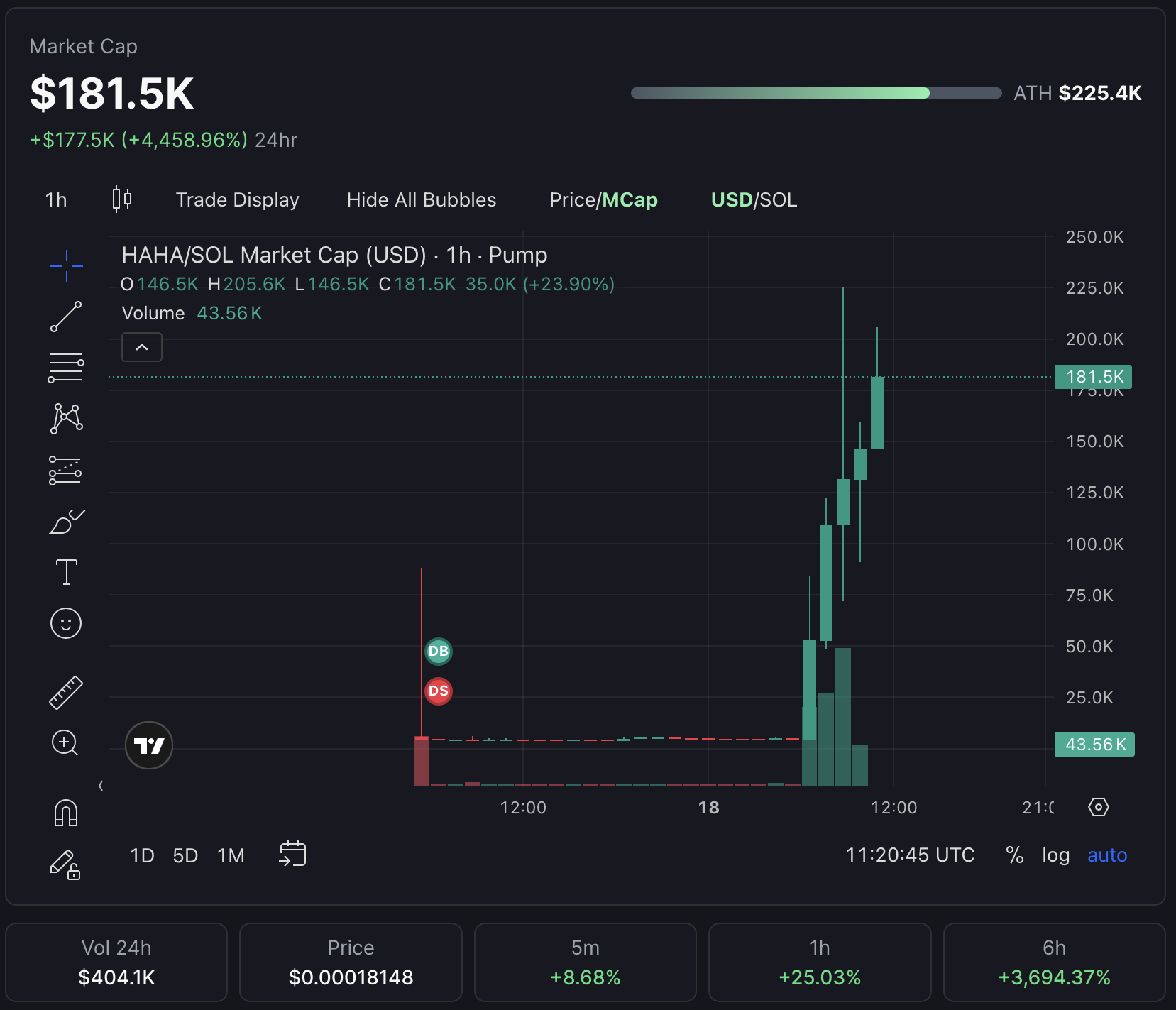Image resolution: width=1176 pixels, height=1010 pixels.
Task: Open the forecasting and measurement tools
Action: 65,470
